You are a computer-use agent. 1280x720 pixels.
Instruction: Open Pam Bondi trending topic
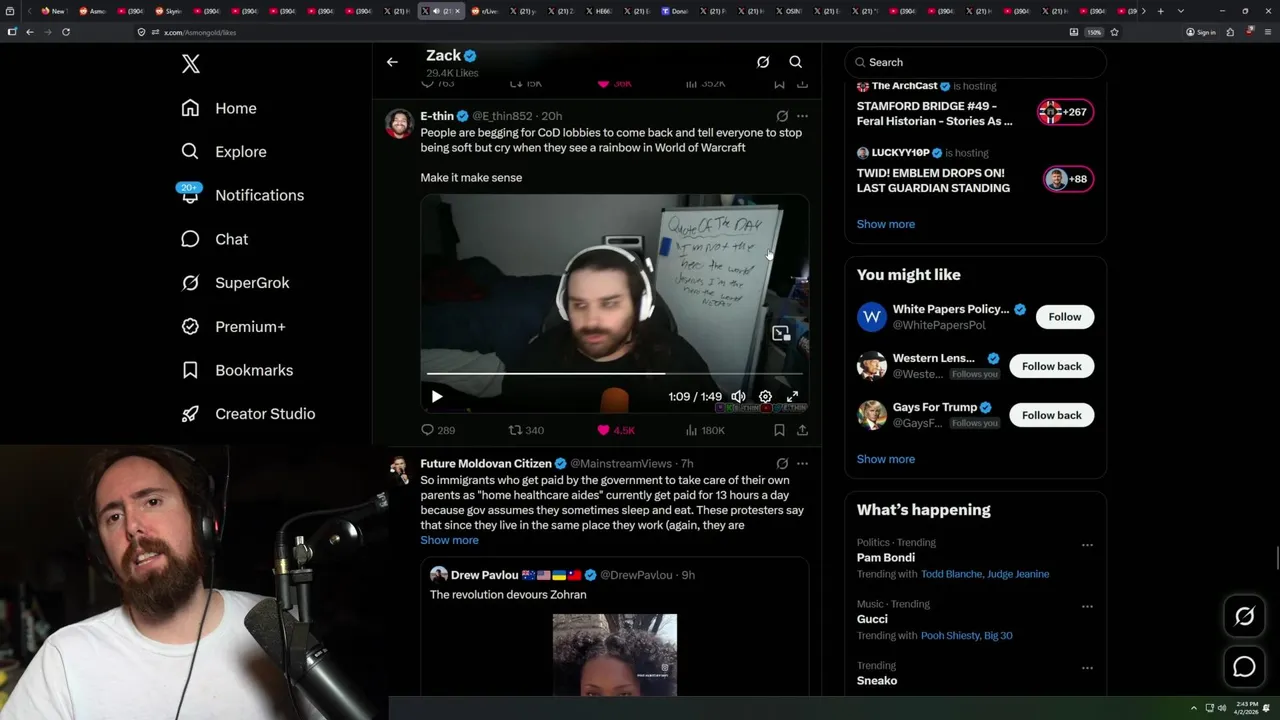click(886, 557)
